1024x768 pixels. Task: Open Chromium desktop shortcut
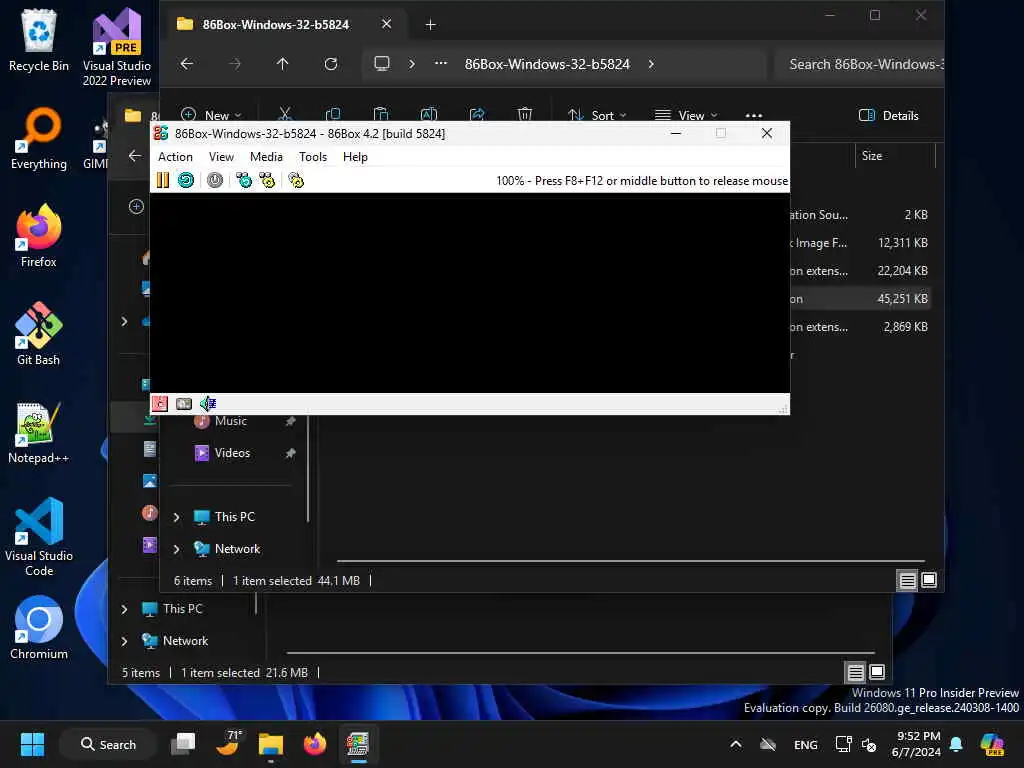coord(39,628)
